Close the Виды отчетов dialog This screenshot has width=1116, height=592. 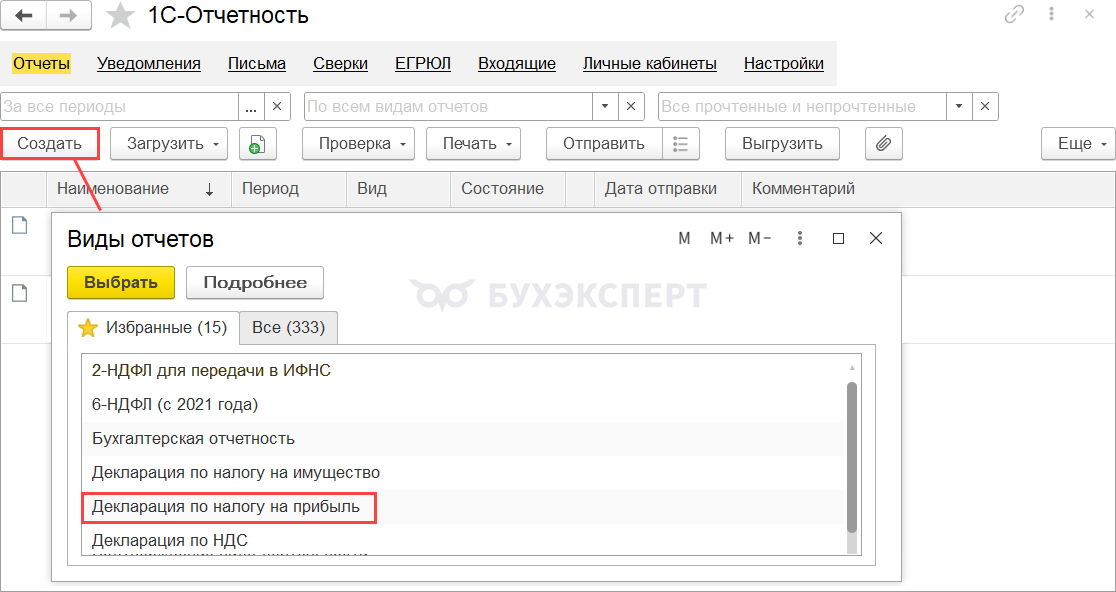[x=876, y=239]
